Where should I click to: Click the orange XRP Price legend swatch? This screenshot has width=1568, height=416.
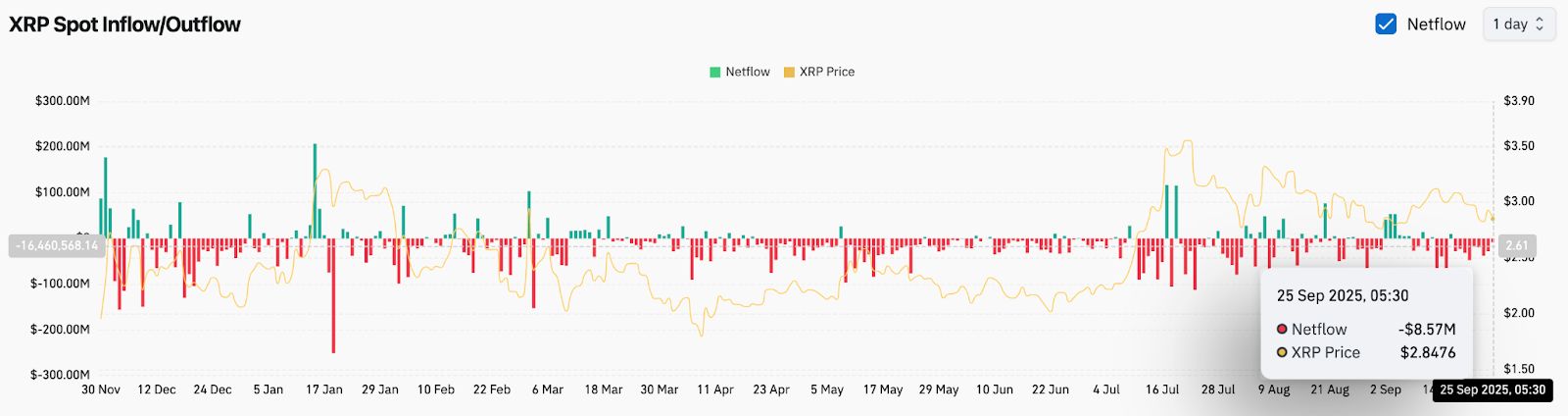(789, 72)
